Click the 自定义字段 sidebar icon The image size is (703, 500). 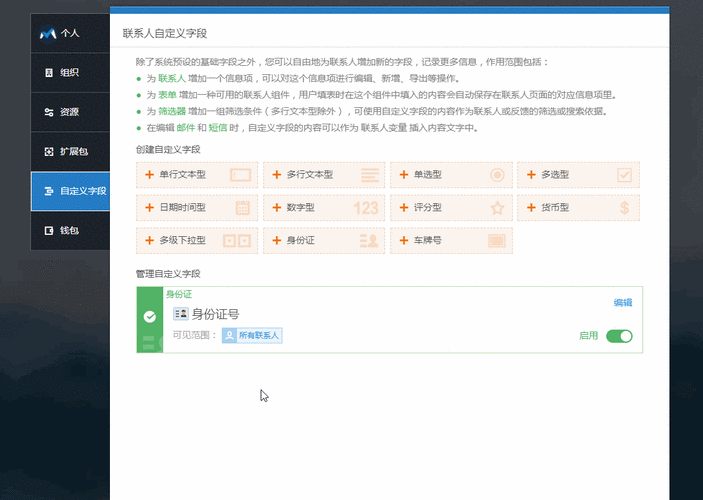click(x=49, y=191)
